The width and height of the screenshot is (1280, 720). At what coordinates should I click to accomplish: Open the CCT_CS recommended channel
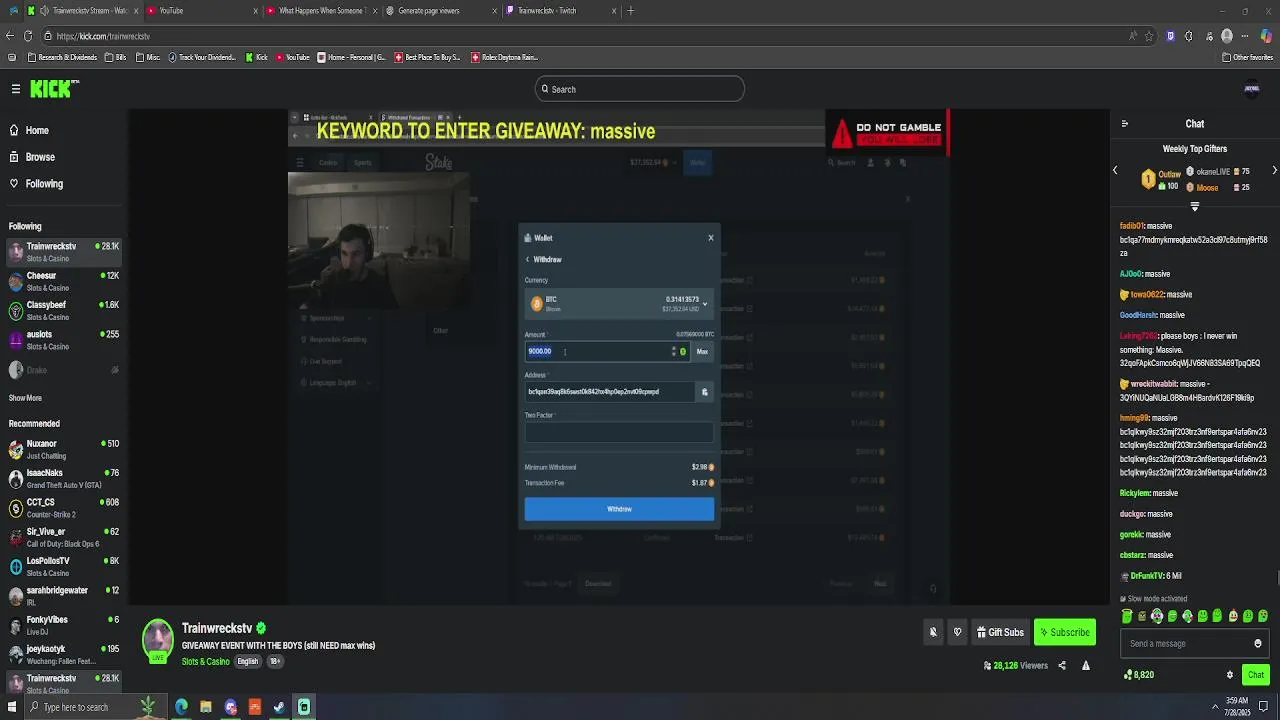[x=63, y=508]
